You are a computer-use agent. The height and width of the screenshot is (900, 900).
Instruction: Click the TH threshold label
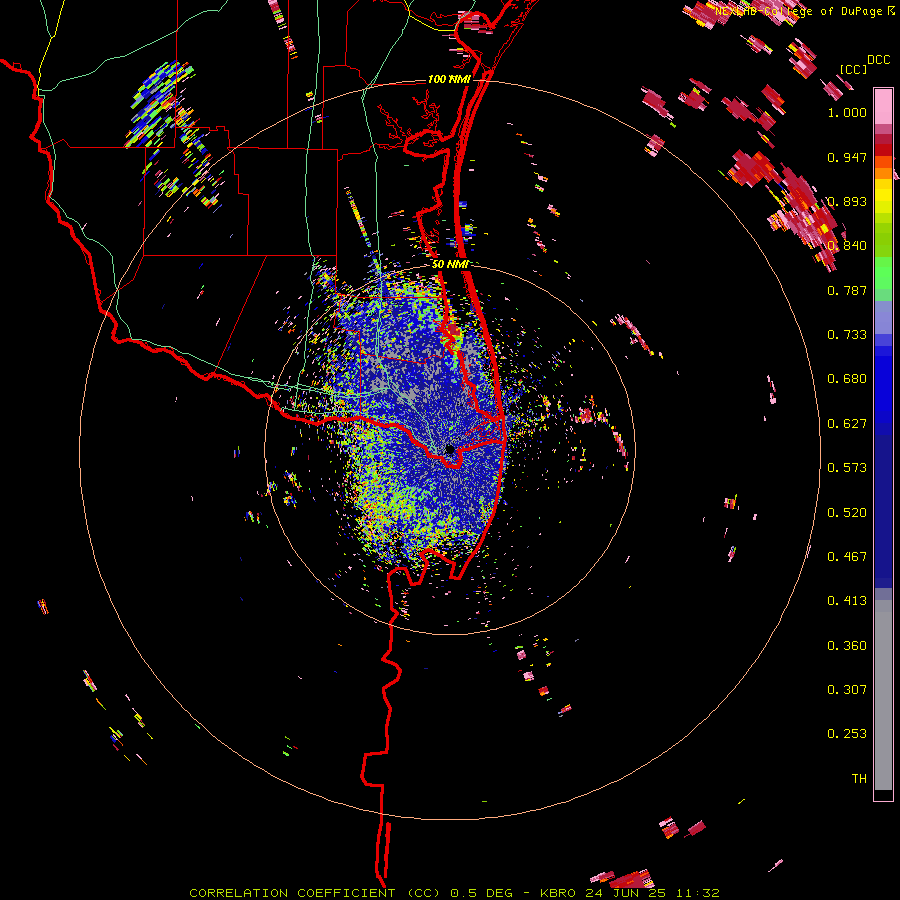coord(859,779)
